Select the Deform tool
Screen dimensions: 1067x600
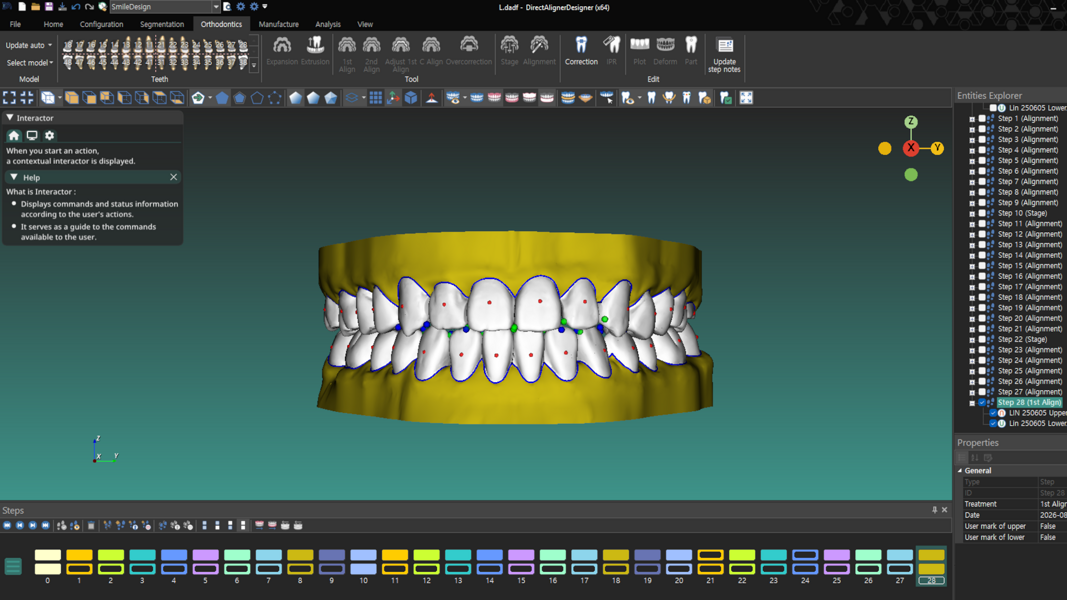[666, 51]
